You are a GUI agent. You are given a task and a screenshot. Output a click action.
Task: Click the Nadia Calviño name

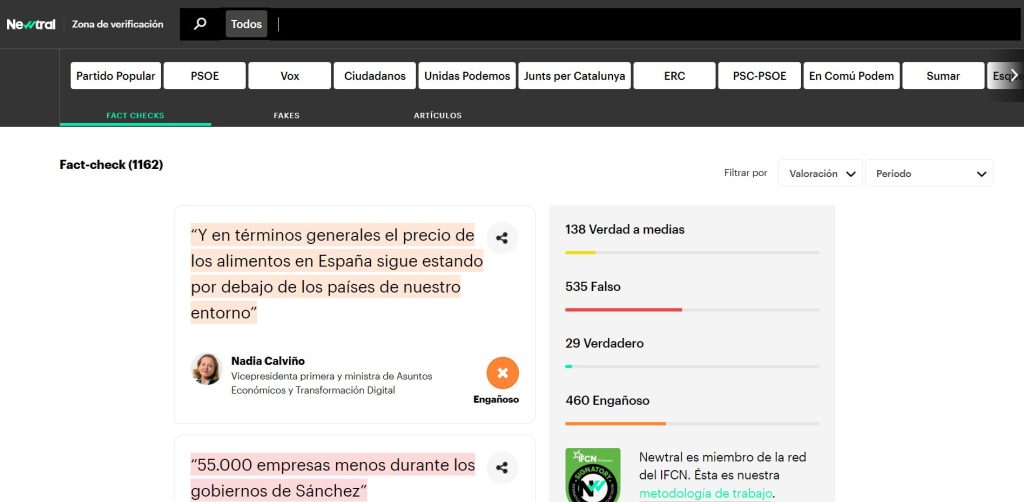(268, 361)
